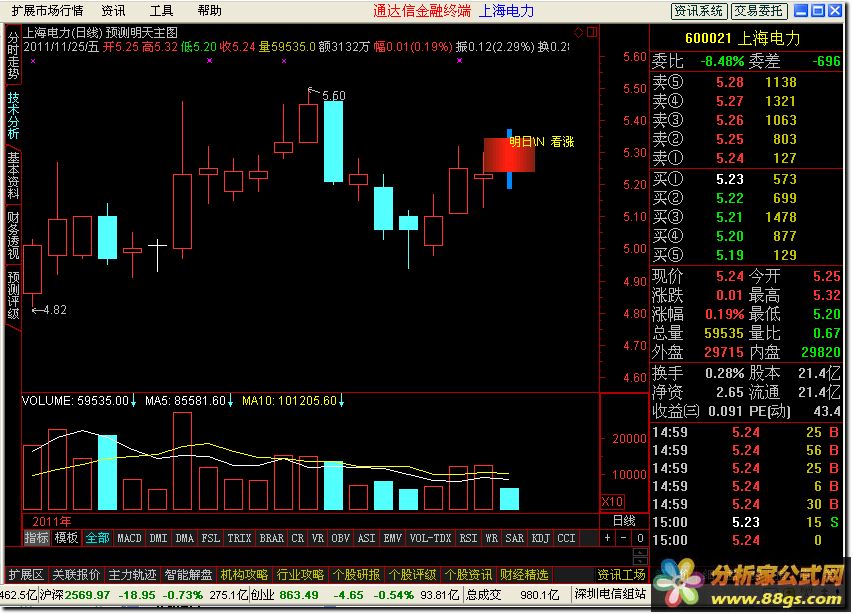The width and height of the screenshot is (853, 614).
Task: Click the MA10 down arrow in volume pane
Action: tap(341, 401)
